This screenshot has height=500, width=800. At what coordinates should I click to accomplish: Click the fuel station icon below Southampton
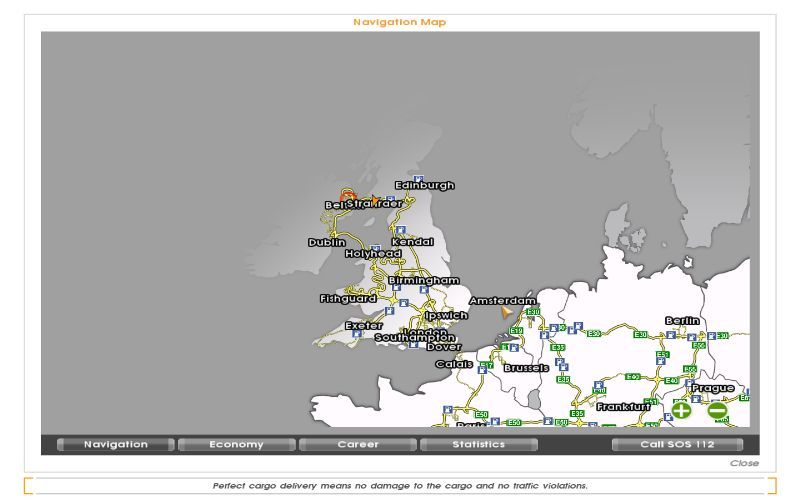(414, 345)
